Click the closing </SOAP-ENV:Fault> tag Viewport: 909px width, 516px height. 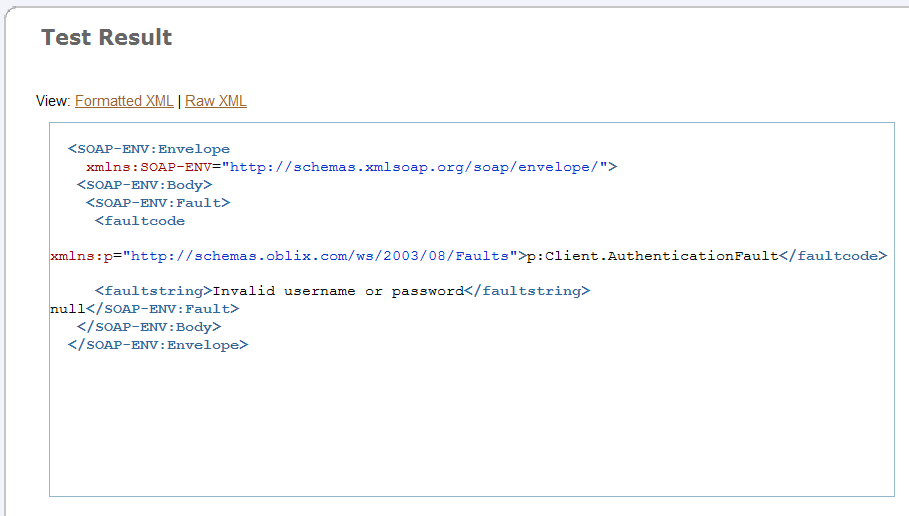point(162,309)
